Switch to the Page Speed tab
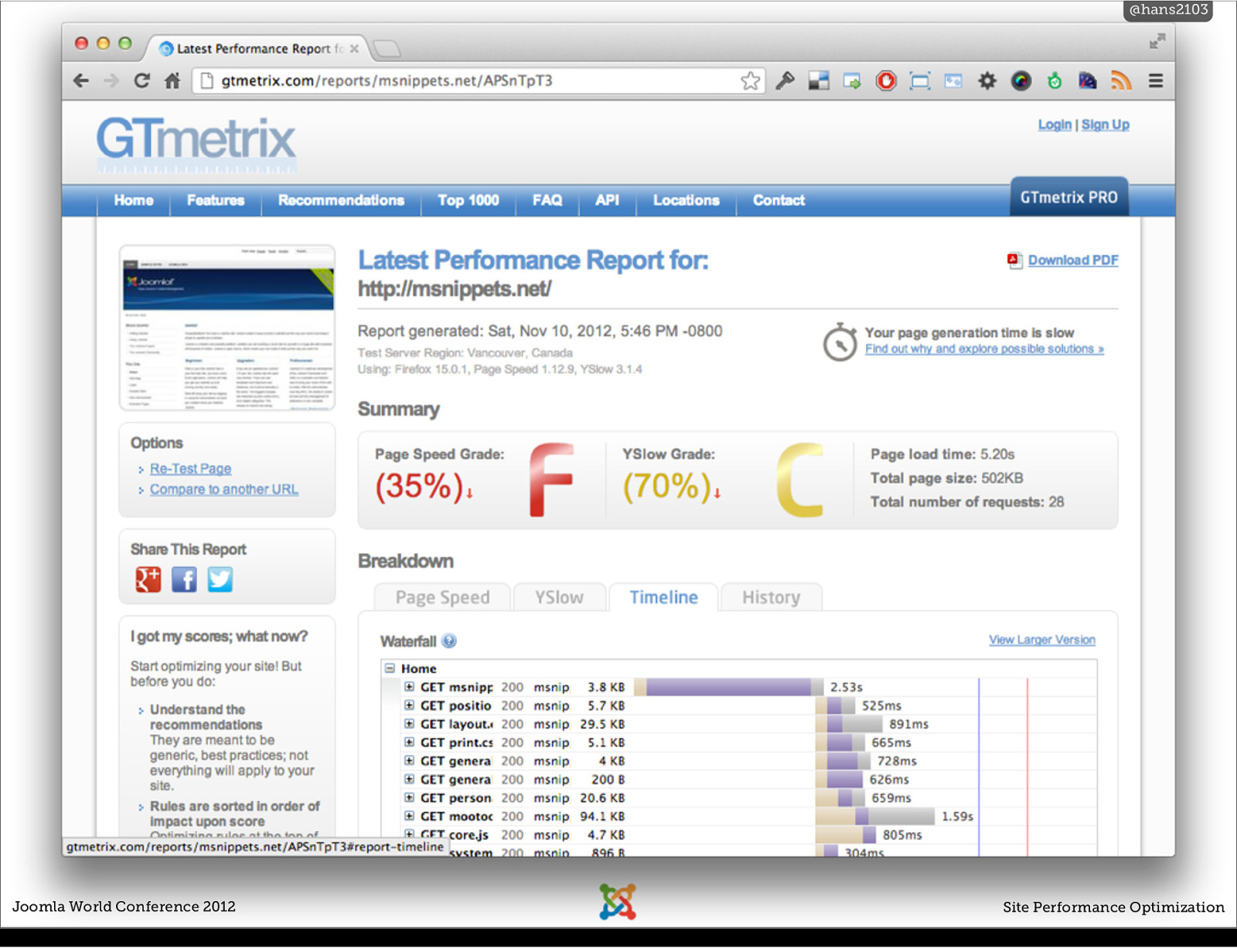The image size is (1237, 952). pos(442,597)
